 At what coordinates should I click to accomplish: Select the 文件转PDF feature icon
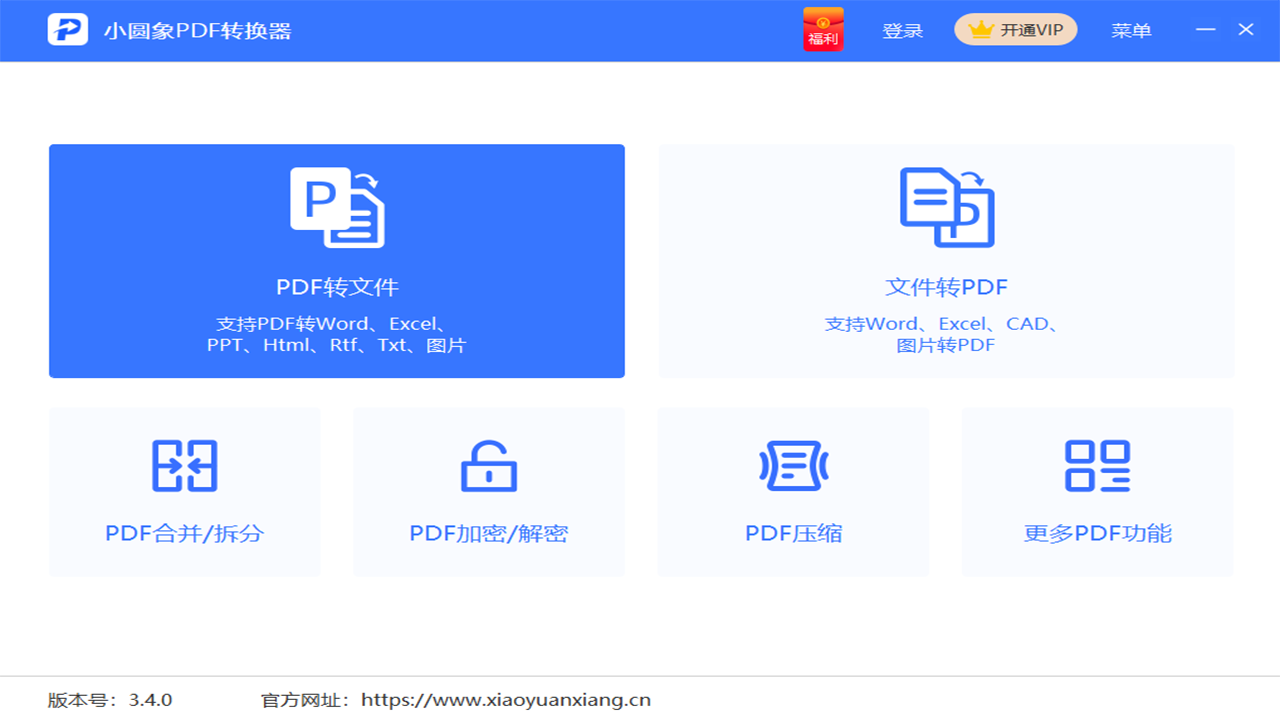tap(946, 207)
